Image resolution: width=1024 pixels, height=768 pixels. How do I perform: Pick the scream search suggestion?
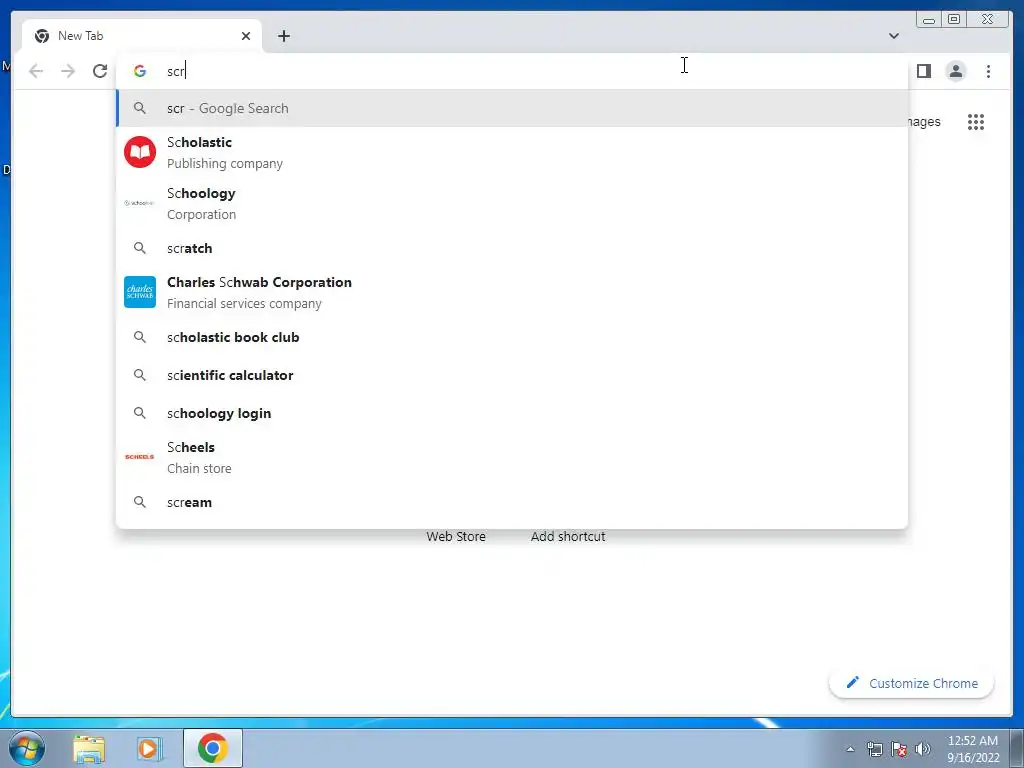point(512,502)
